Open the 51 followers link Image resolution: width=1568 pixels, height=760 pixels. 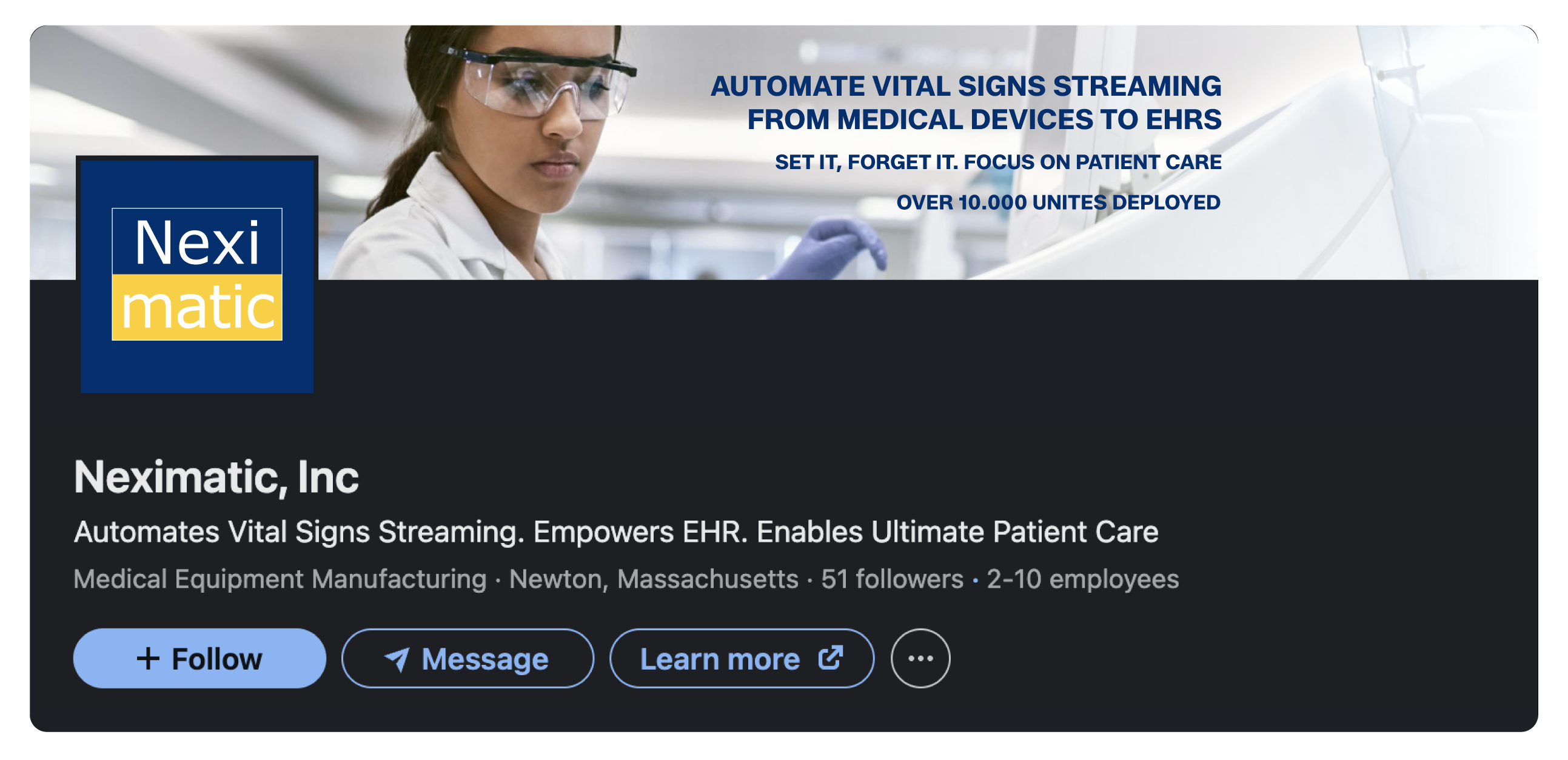click(x=892, y=579)
